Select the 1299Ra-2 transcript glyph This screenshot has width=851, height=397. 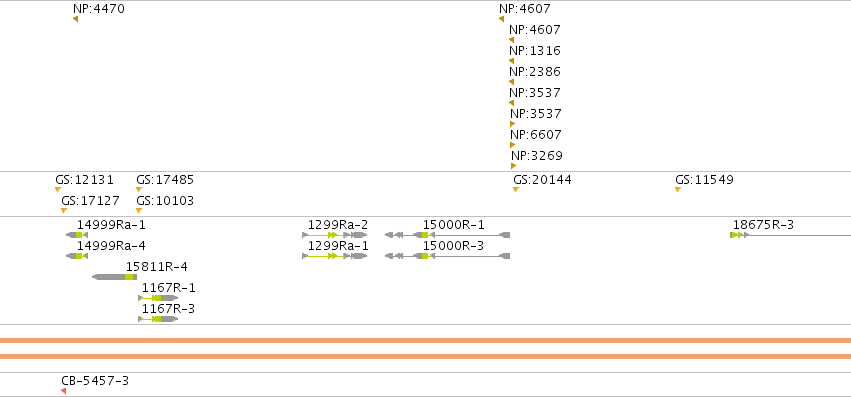334,235
